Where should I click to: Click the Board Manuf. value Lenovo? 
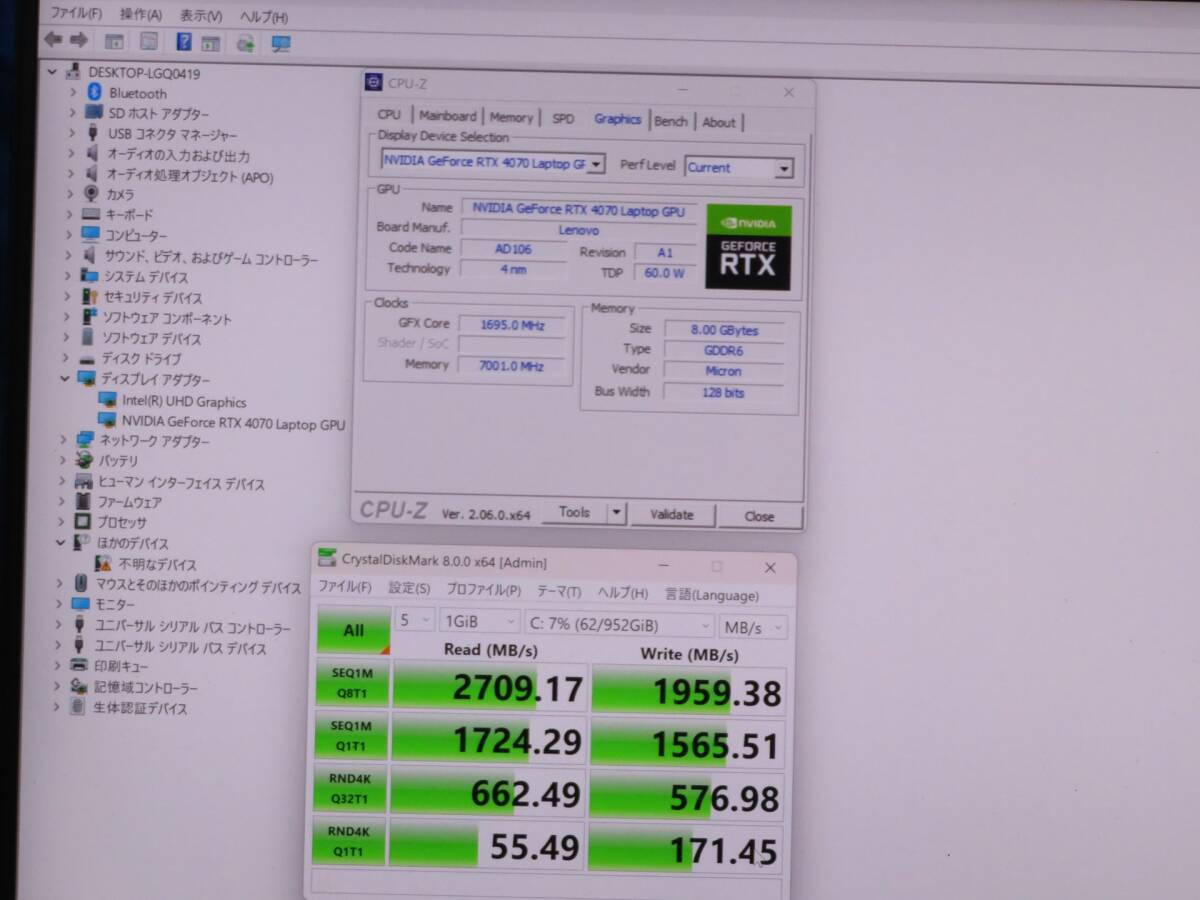tap(579, 229)
